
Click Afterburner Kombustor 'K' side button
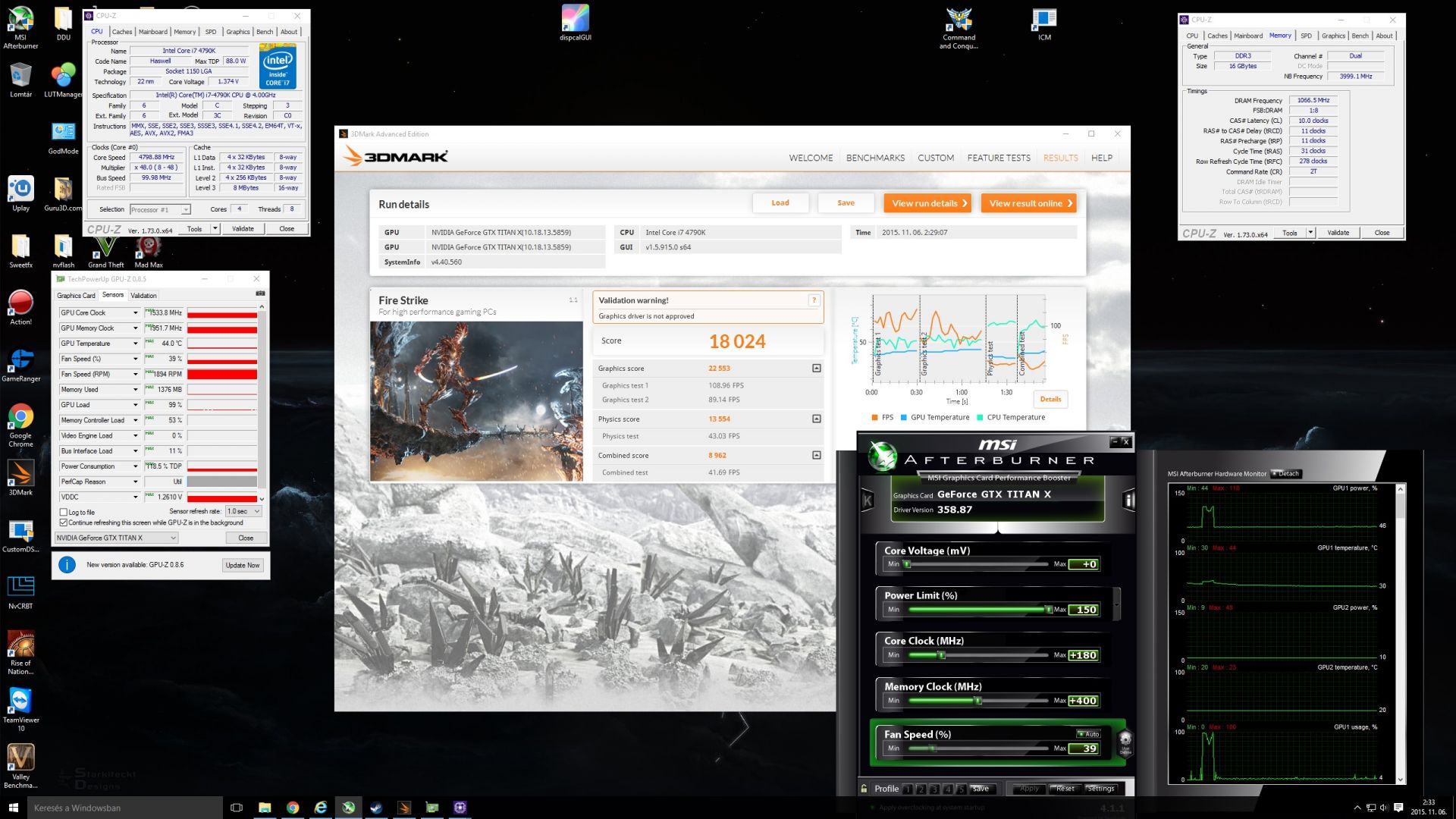[x=868, y=500]
